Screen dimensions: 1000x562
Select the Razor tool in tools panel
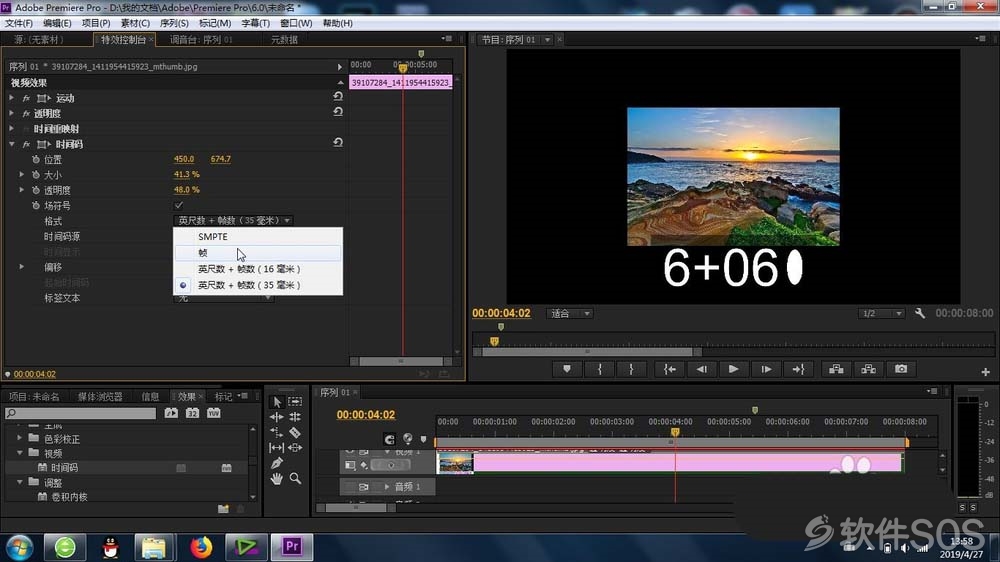click(295, 433)
